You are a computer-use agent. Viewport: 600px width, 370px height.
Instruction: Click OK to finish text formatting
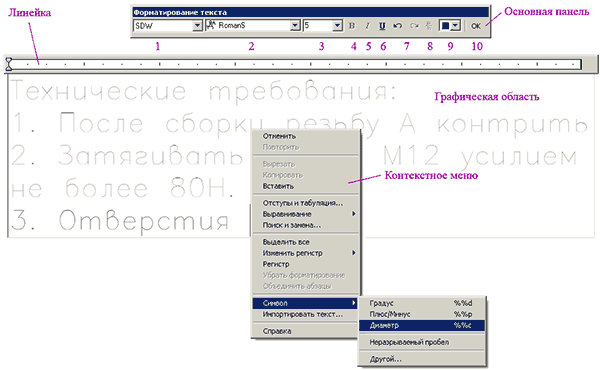click(476, 26)
